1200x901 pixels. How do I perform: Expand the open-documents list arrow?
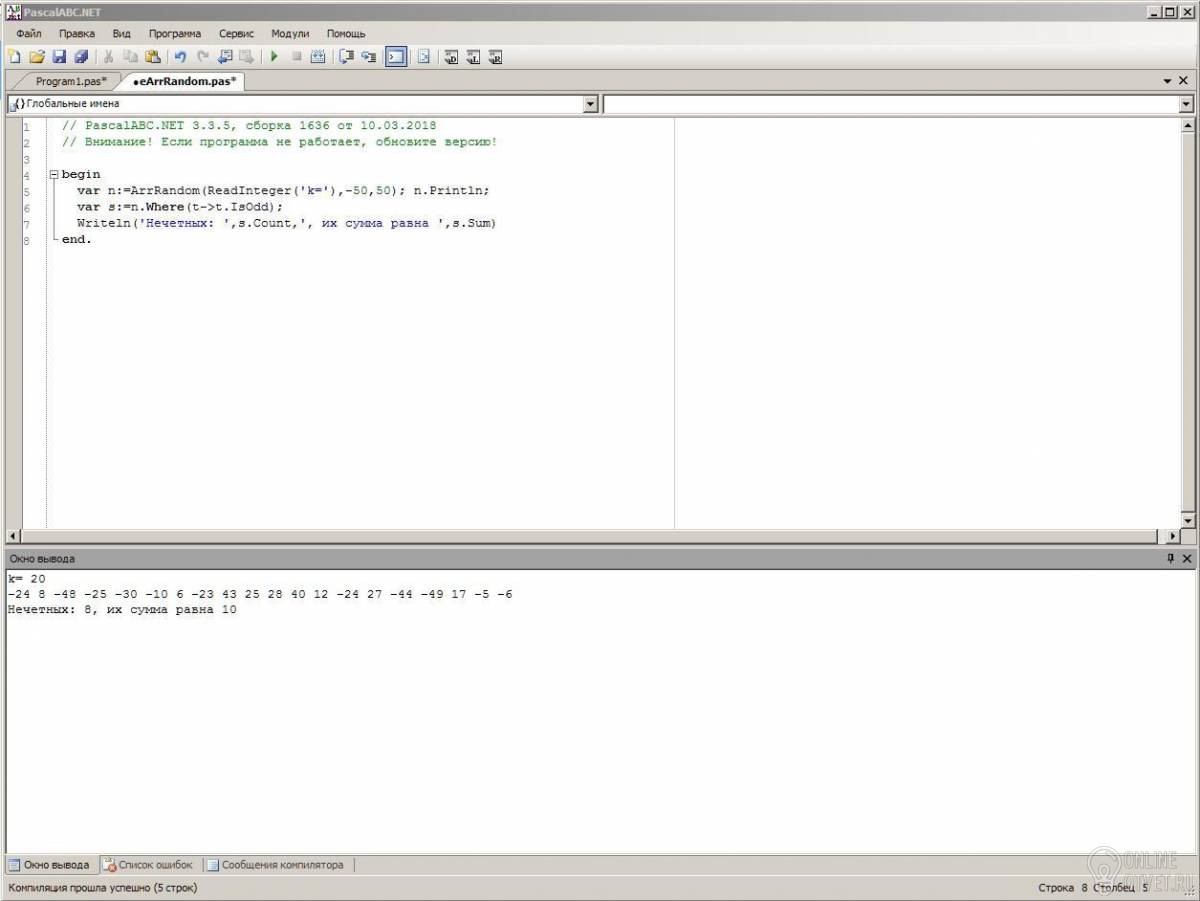pos(1167,81)
